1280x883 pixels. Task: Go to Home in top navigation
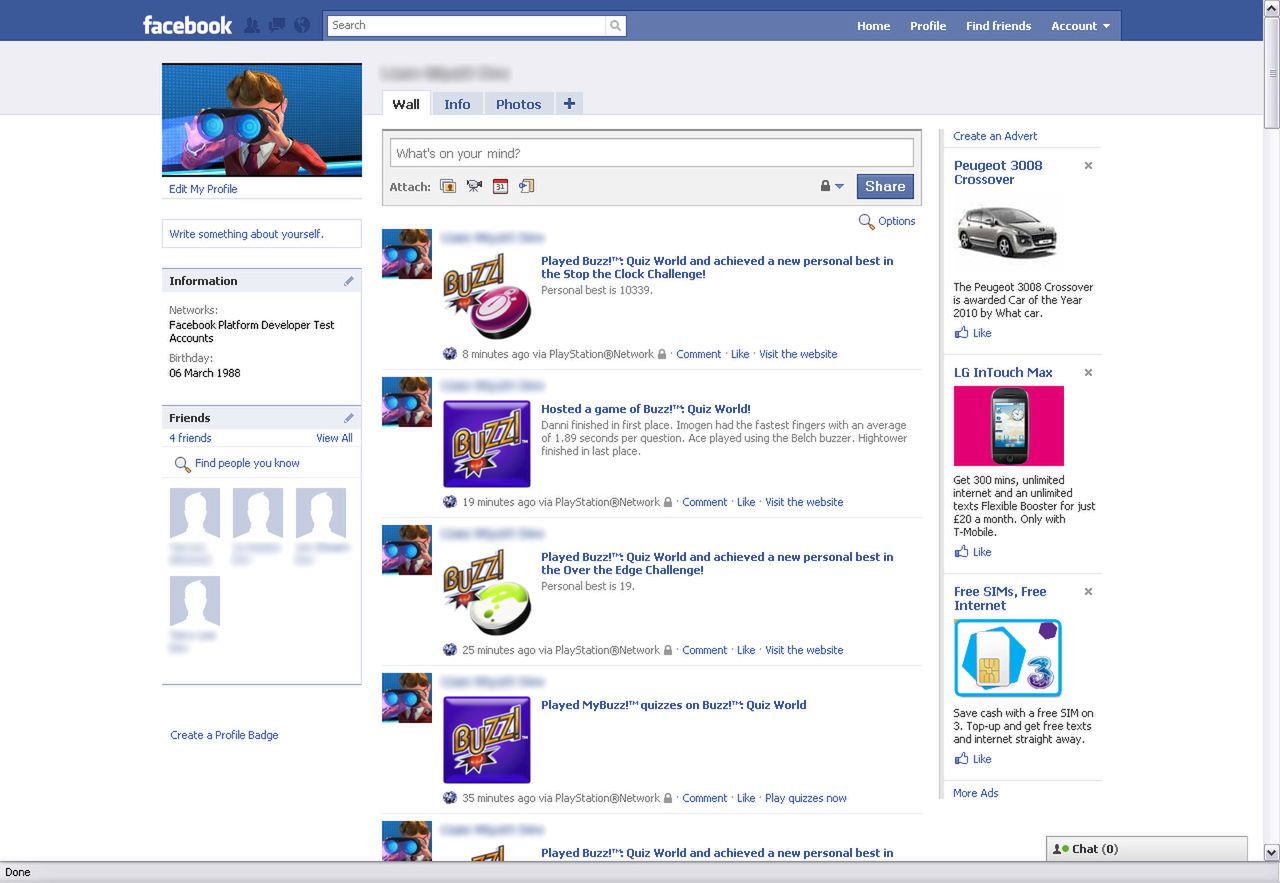[873, 26]
